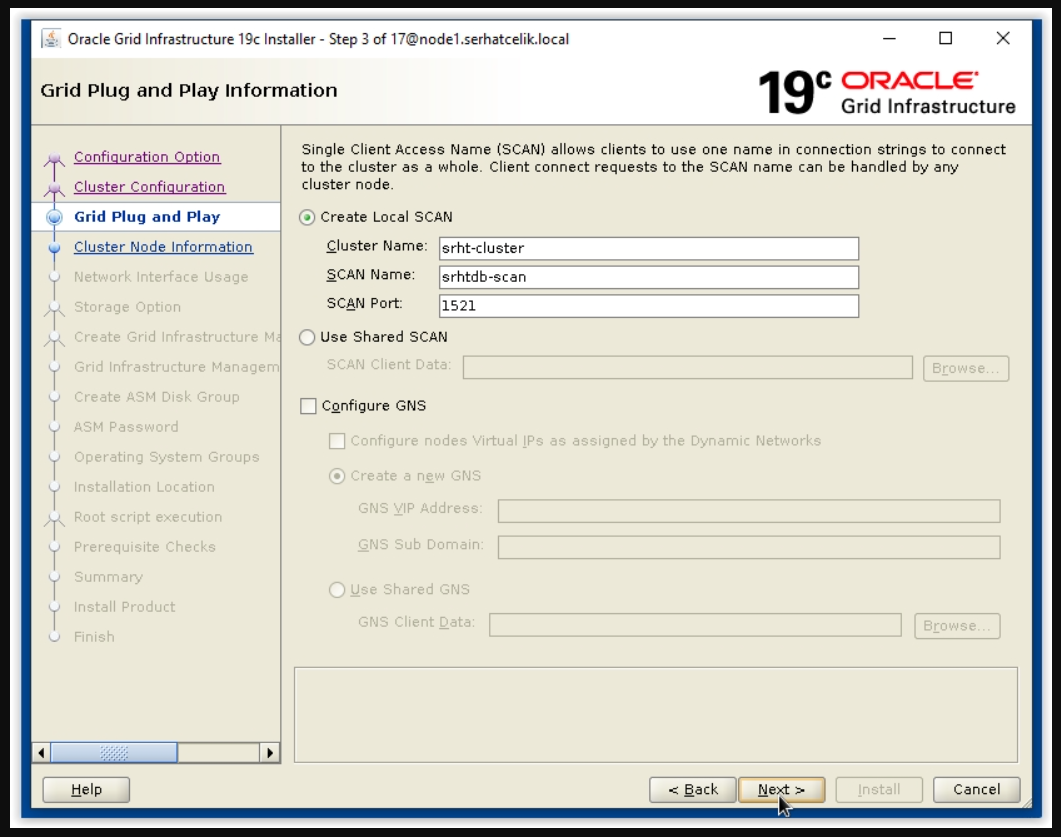1061x837 pixels.
Task: Enable the Configure GNS checkbox
Action: (308, 406)
